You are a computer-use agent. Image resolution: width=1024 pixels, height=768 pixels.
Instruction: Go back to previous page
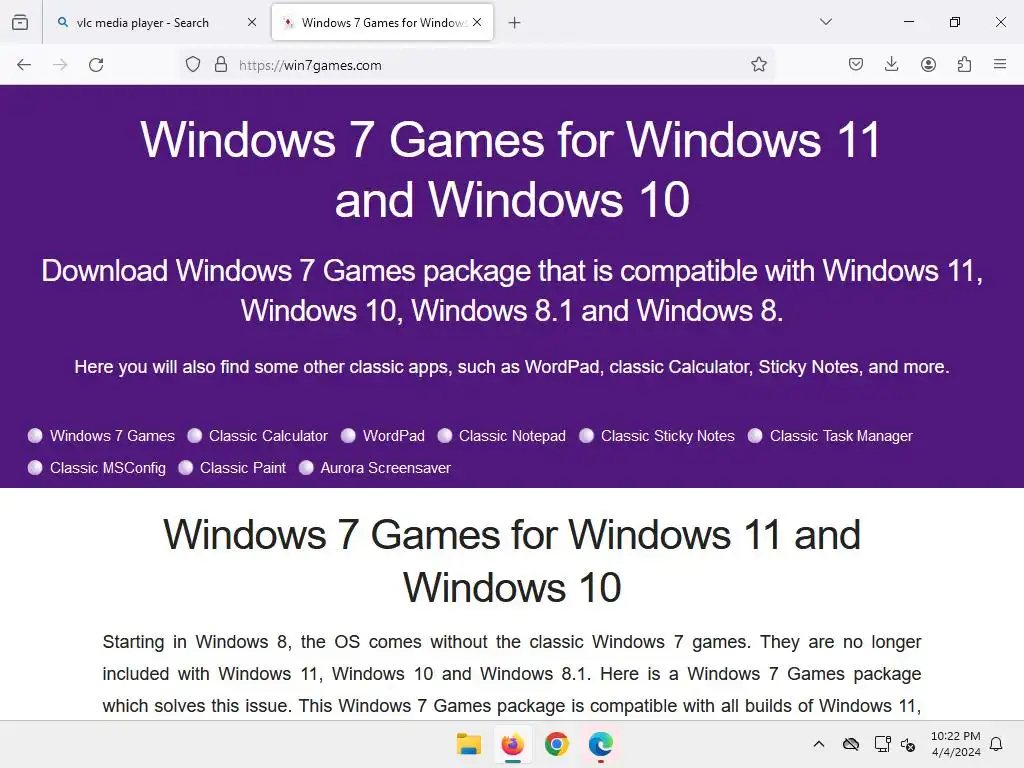point(24,65)
